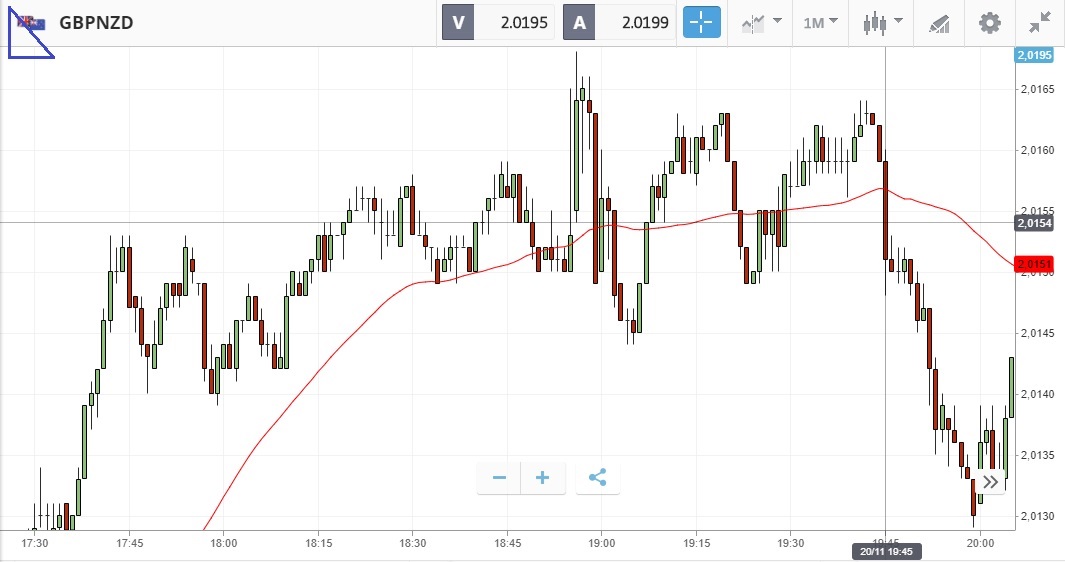Click the current price label 2,0195
The width and height of the screenshot is (1065, 562).
1034,56
